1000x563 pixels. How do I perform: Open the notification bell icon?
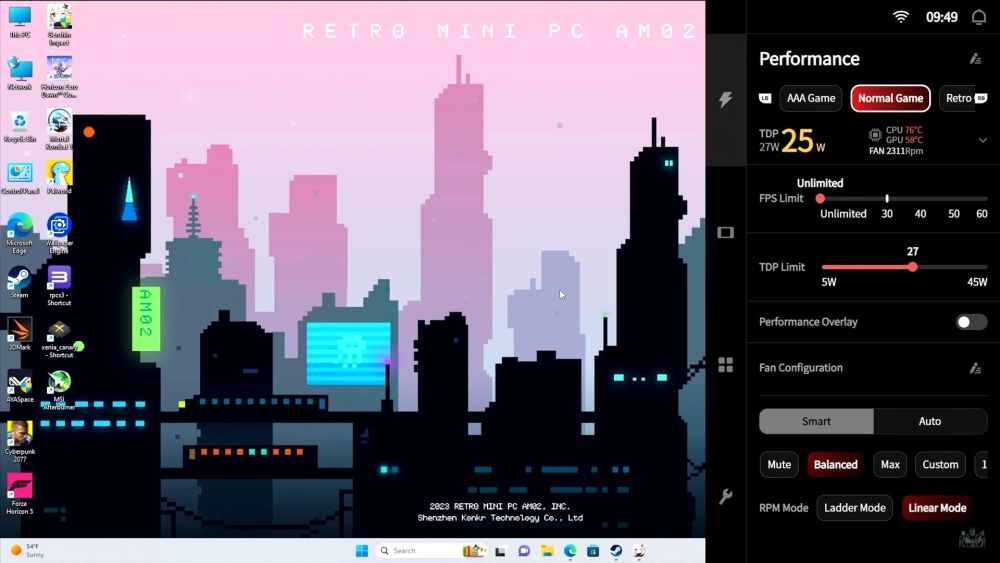[978, 17]
